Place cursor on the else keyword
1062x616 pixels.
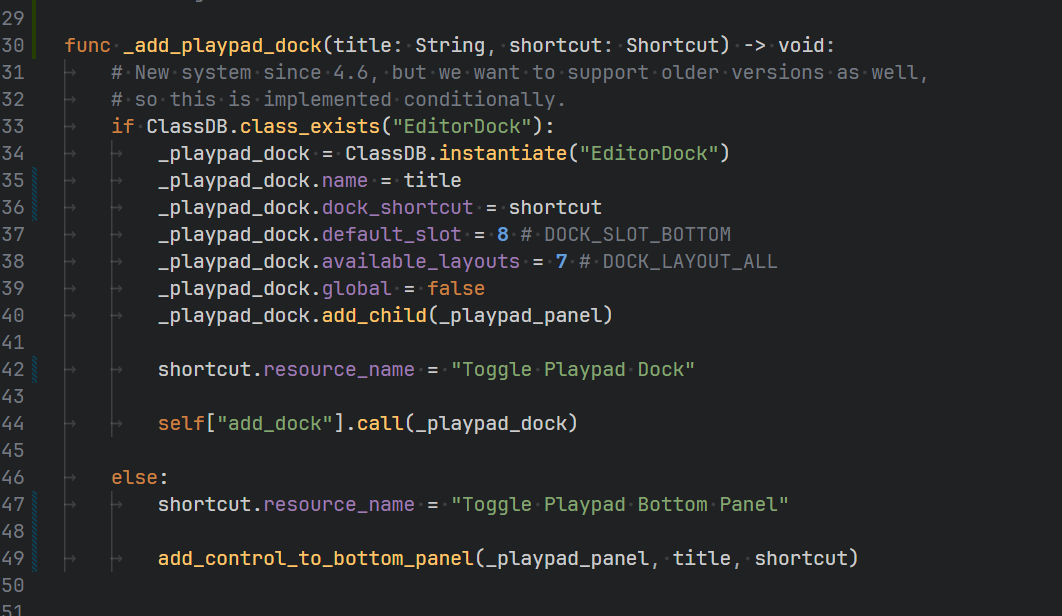[x=134, y=477]
